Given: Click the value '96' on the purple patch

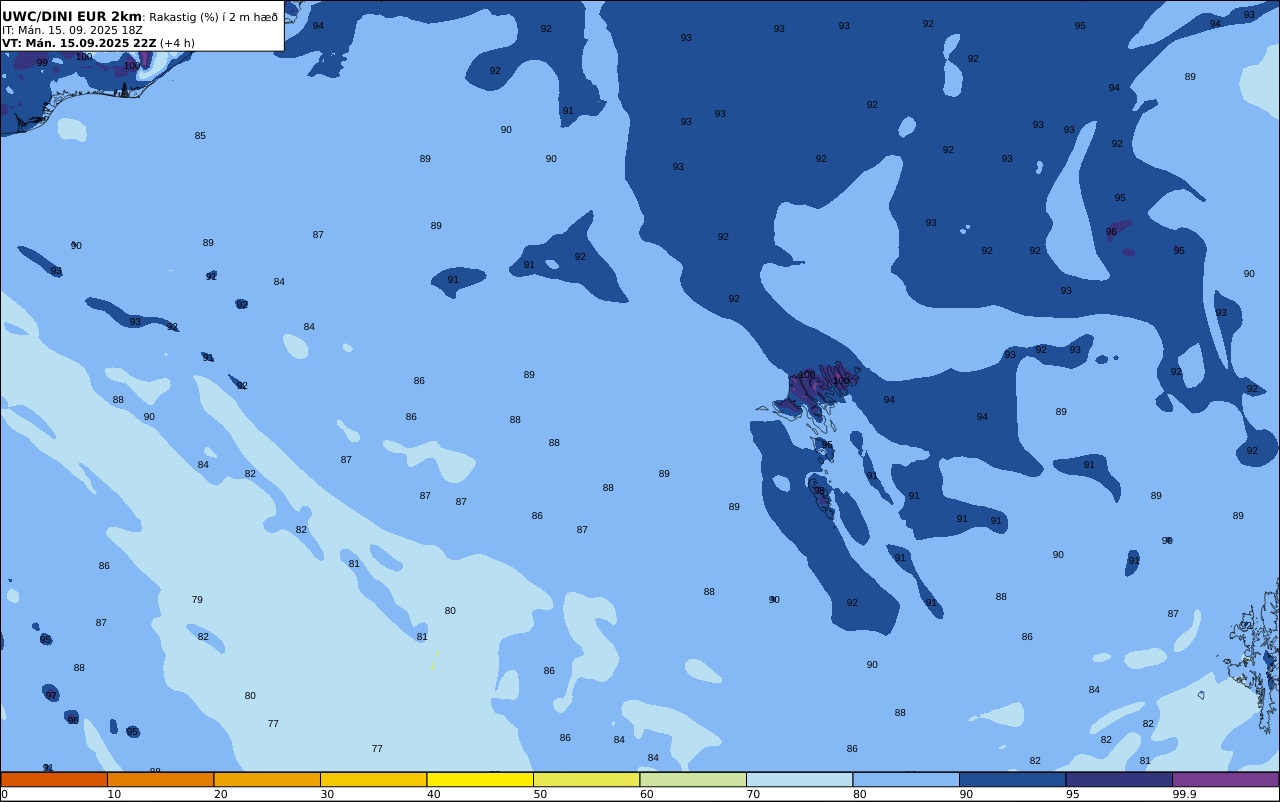Looking at the screenshot, I should (1111, 232).
